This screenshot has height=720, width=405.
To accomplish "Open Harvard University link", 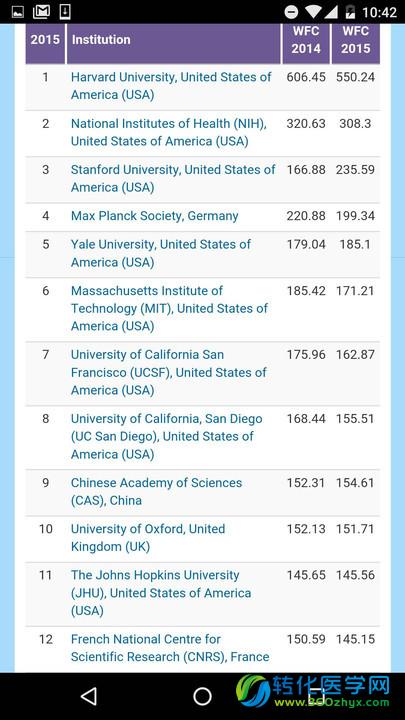I will pyautogui.click(x=171, y=86).
